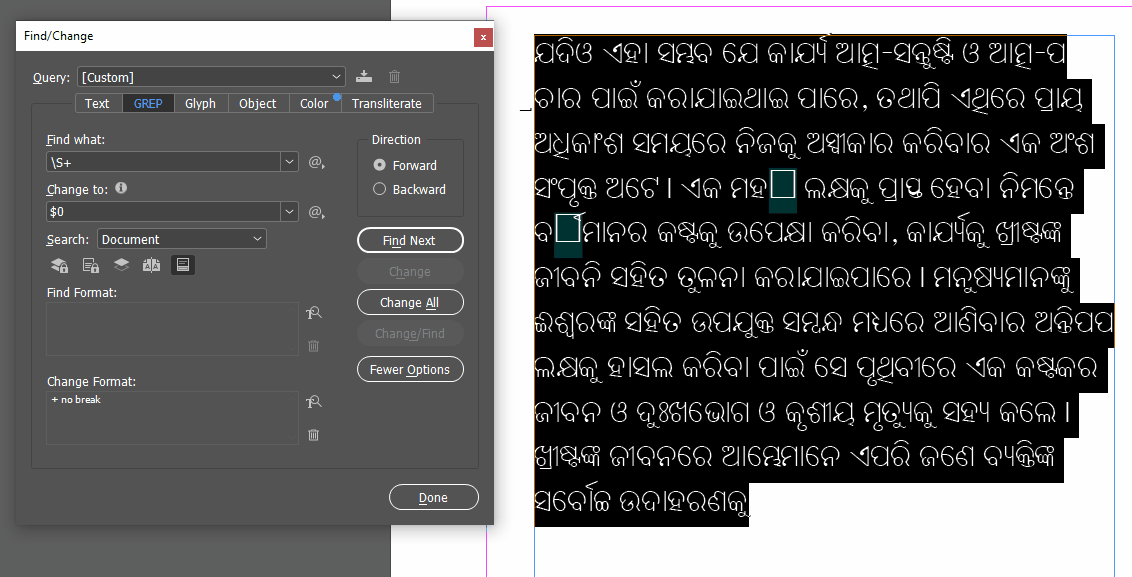Toggle Include Master Pages search option
The width and height of the screenshot is (1132, 577).
[152, 265]
